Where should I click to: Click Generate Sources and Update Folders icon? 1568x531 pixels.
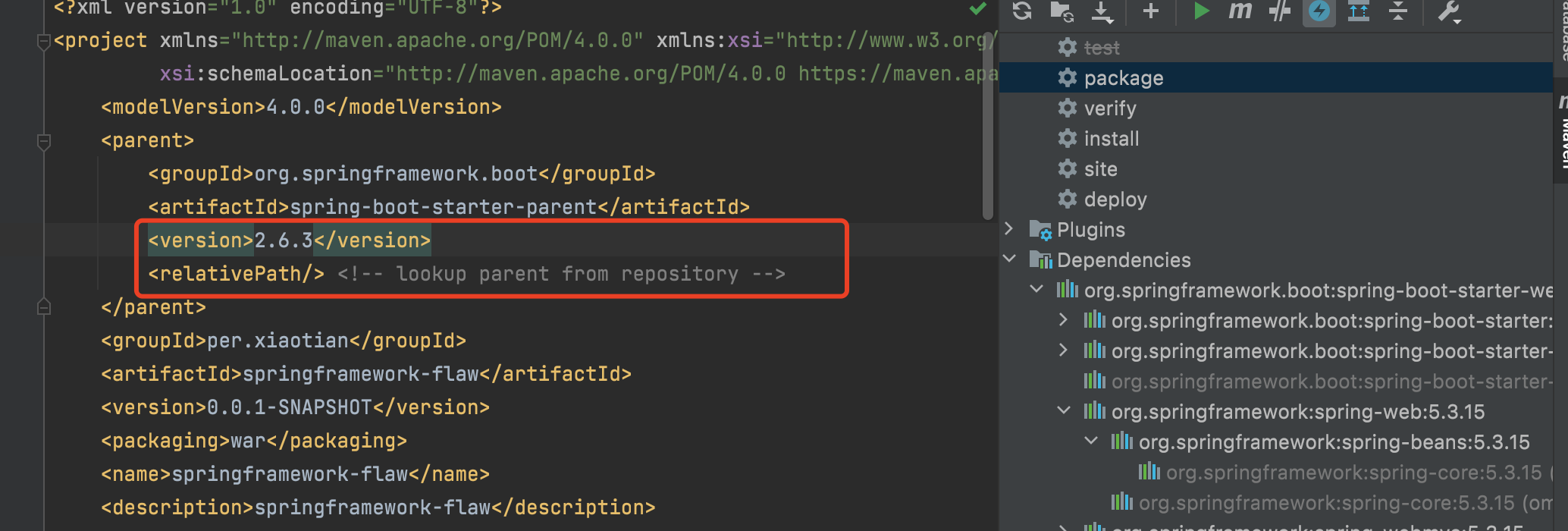(x=1062, y=11)
